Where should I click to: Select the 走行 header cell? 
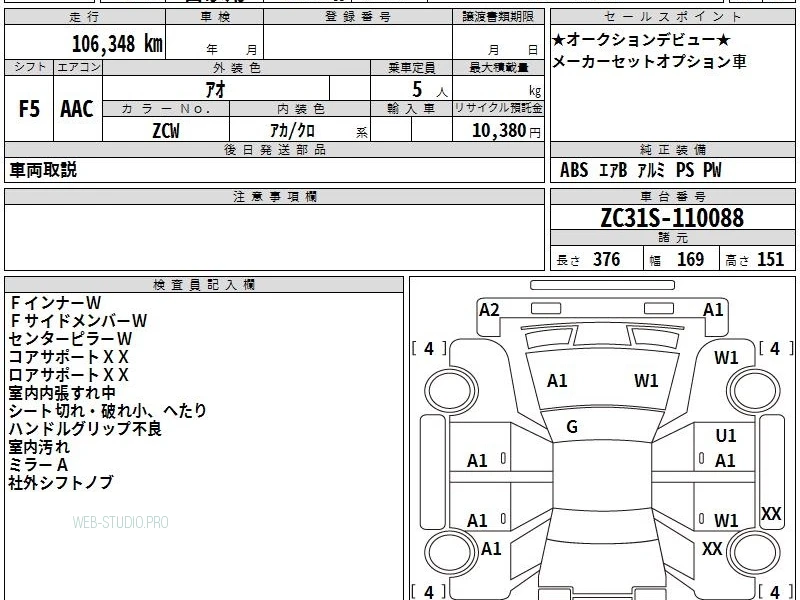(x=85, y=17)
